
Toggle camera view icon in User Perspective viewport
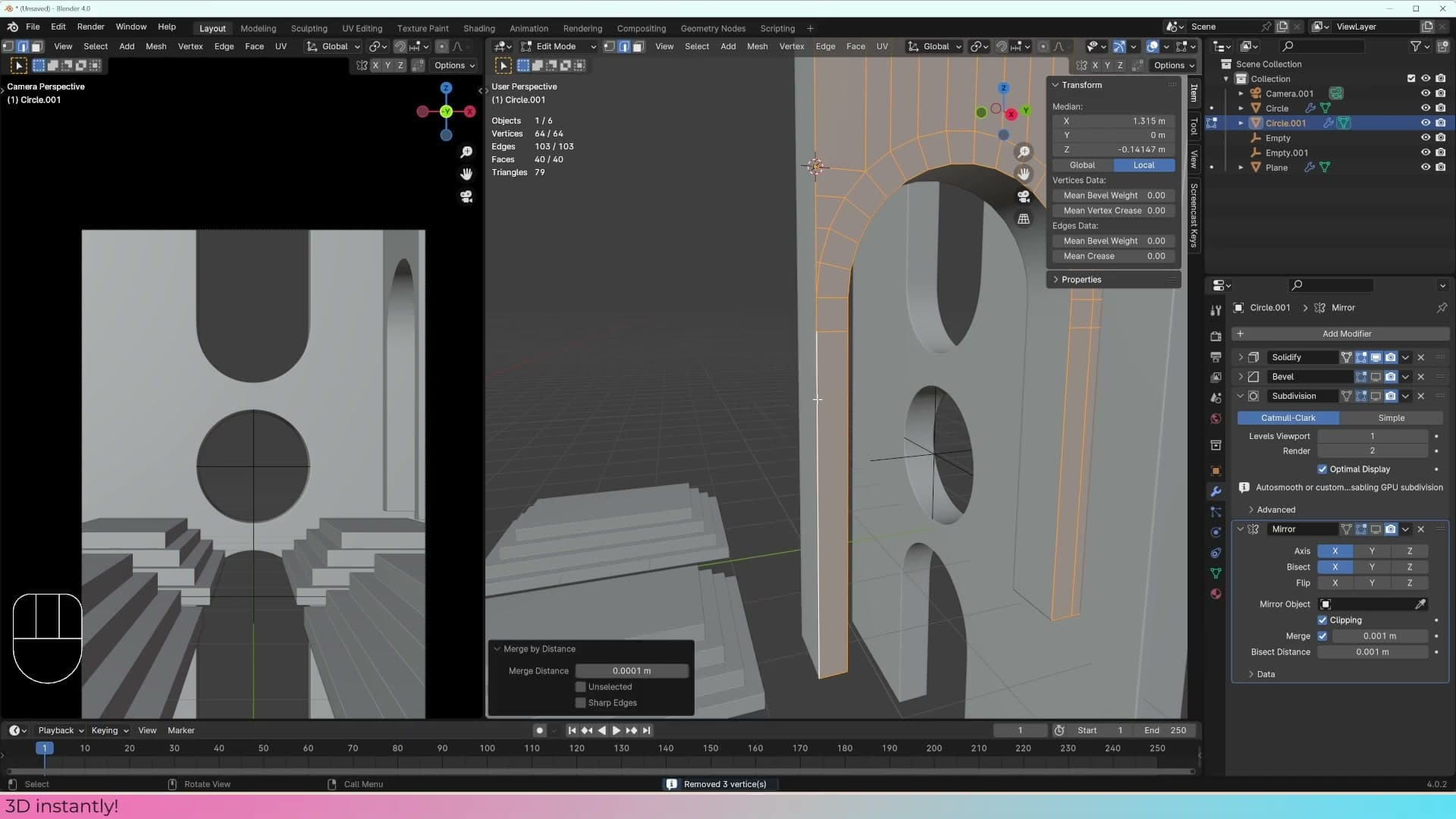point(1024,196)
